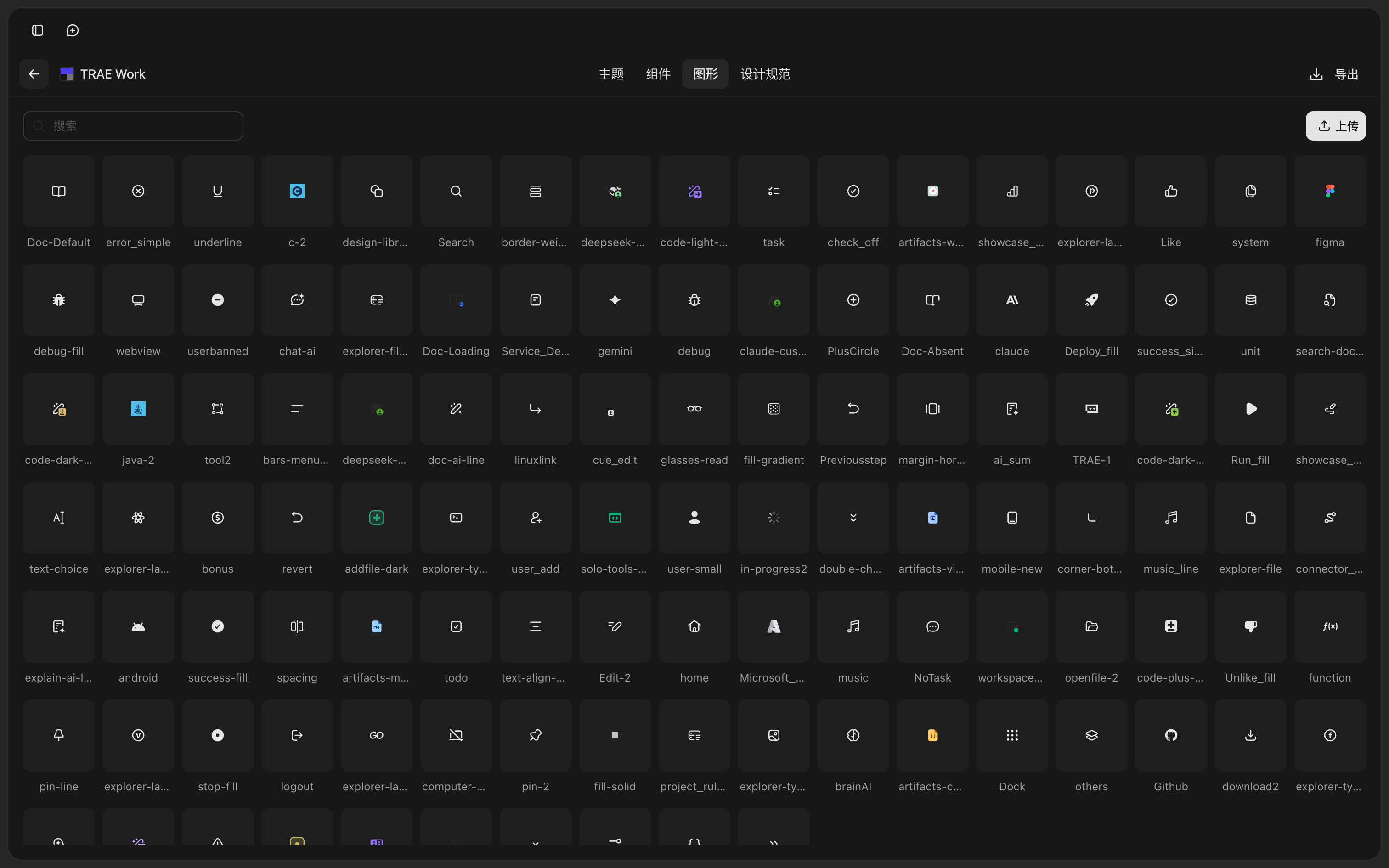
Task: Select the underline icon tile
Action: 218,191
